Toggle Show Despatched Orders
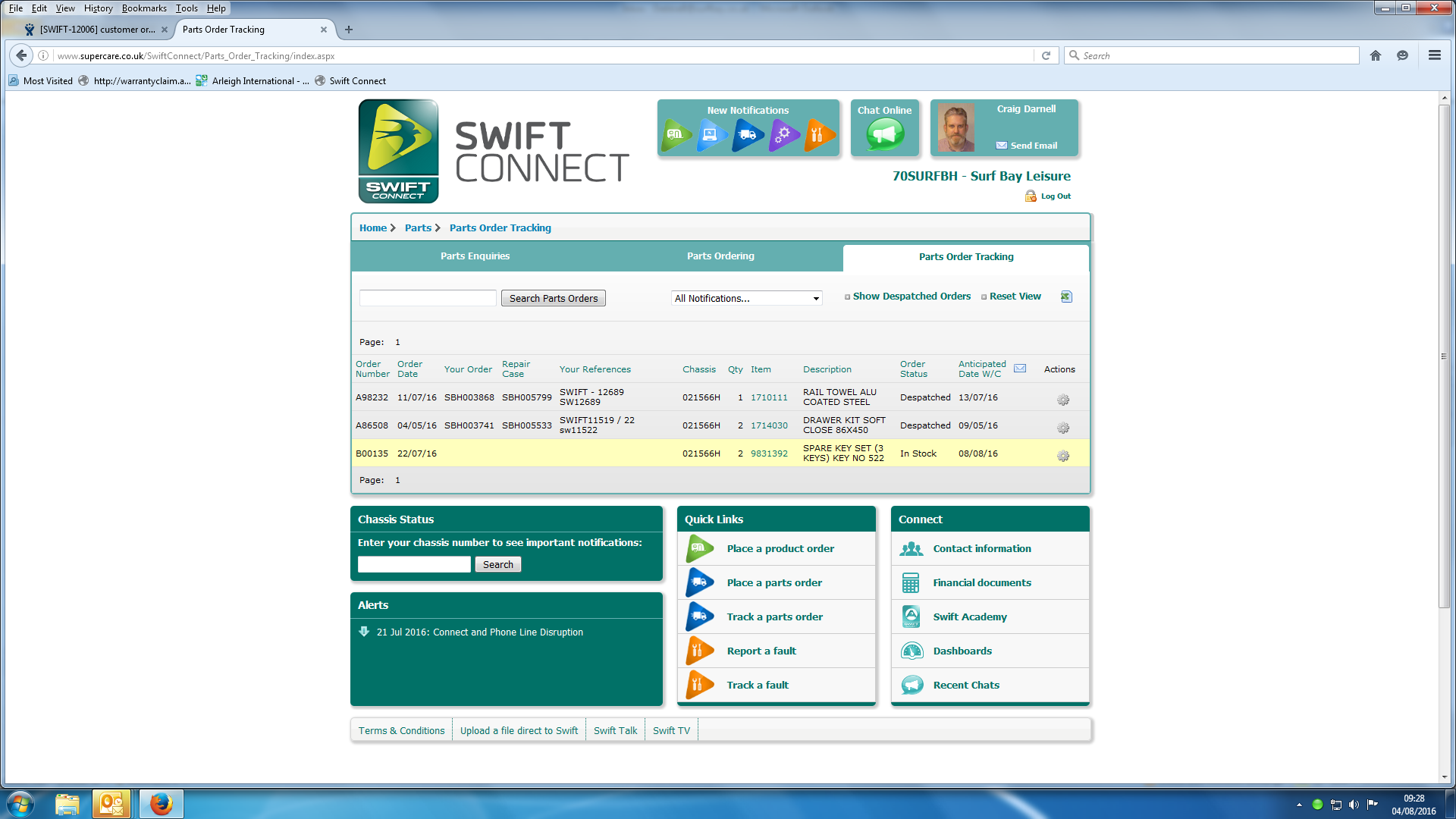The image size is (1456, 819). (x=911, y=297)
